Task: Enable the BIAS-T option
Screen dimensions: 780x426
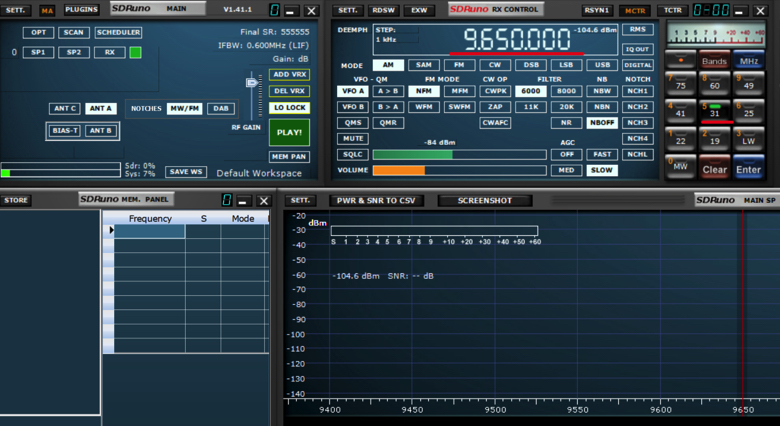Action: click(x=65, y=131)
